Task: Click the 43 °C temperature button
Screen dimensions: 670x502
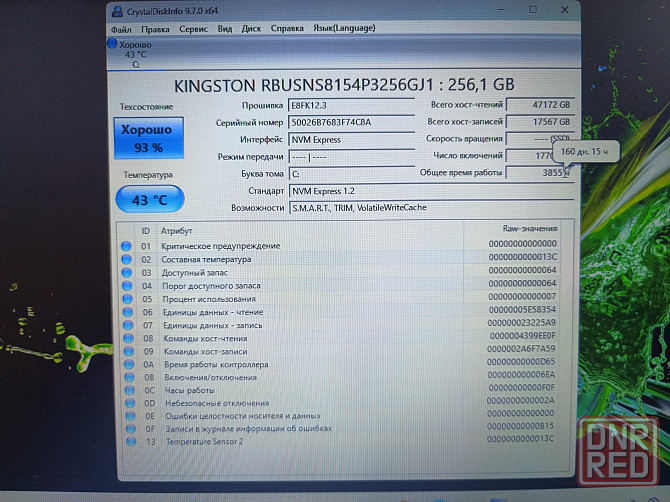Action: point(150,199)
